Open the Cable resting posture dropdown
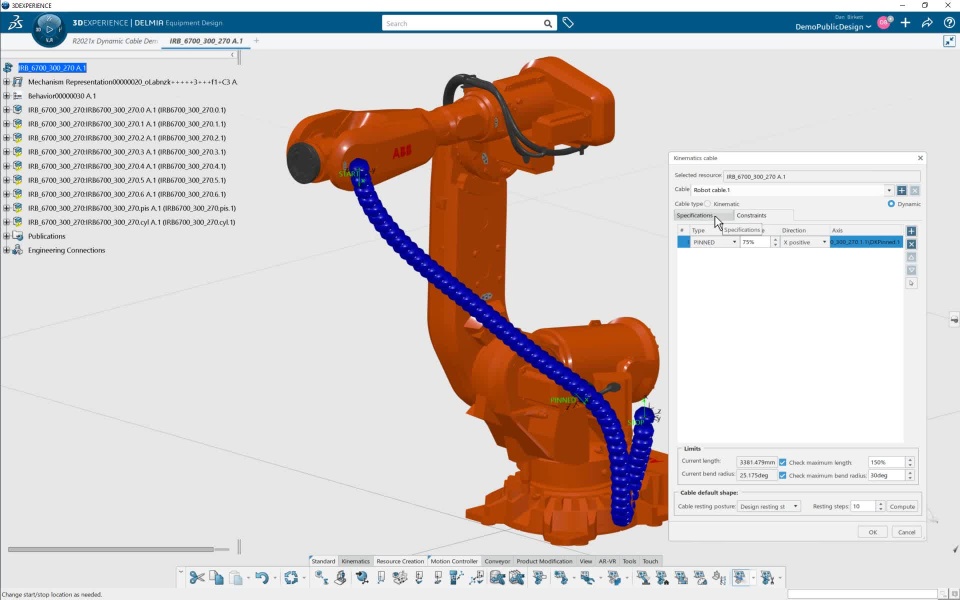The height and width of the screenshot is (600, 960). click(795, 506)
